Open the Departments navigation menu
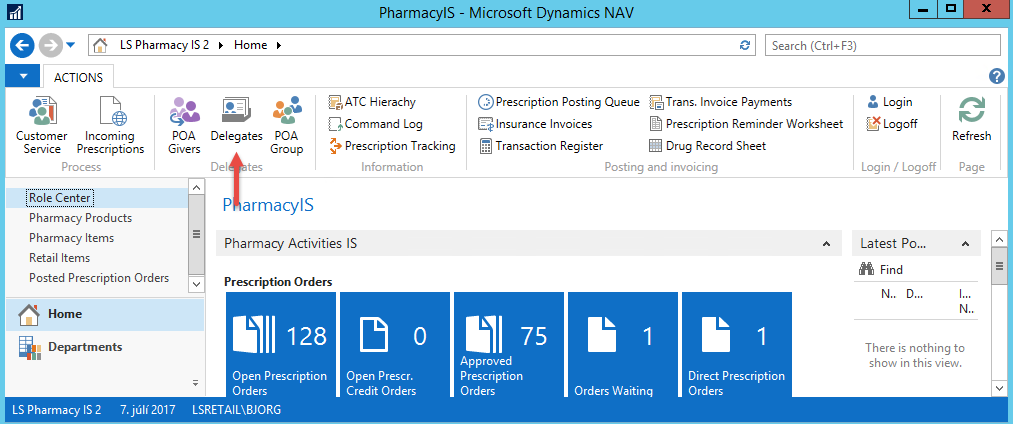Screen dimensions: 1013x424 tap(85, 347)
